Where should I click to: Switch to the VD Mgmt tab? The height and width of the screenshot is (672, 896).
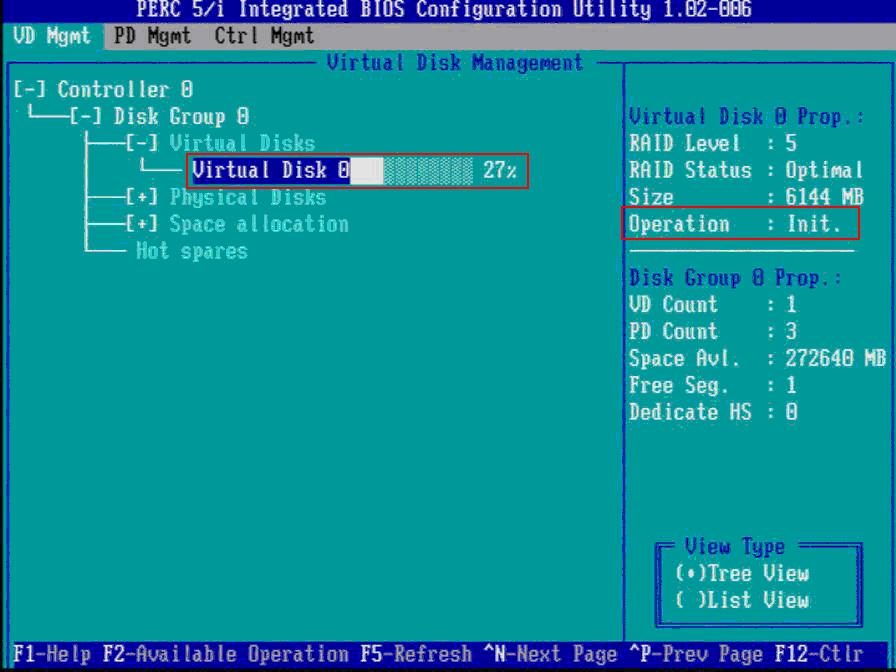point(51,37)
